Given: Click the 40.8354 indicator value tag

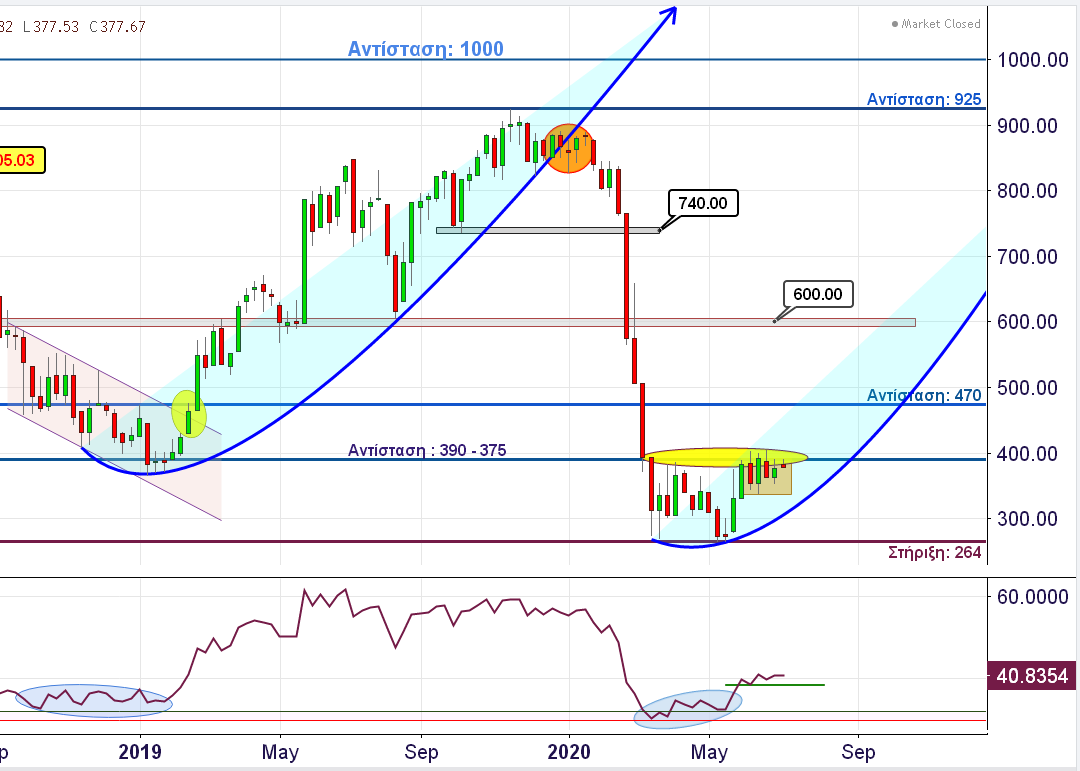Looking at the screenshot, I should point(1031,676).
